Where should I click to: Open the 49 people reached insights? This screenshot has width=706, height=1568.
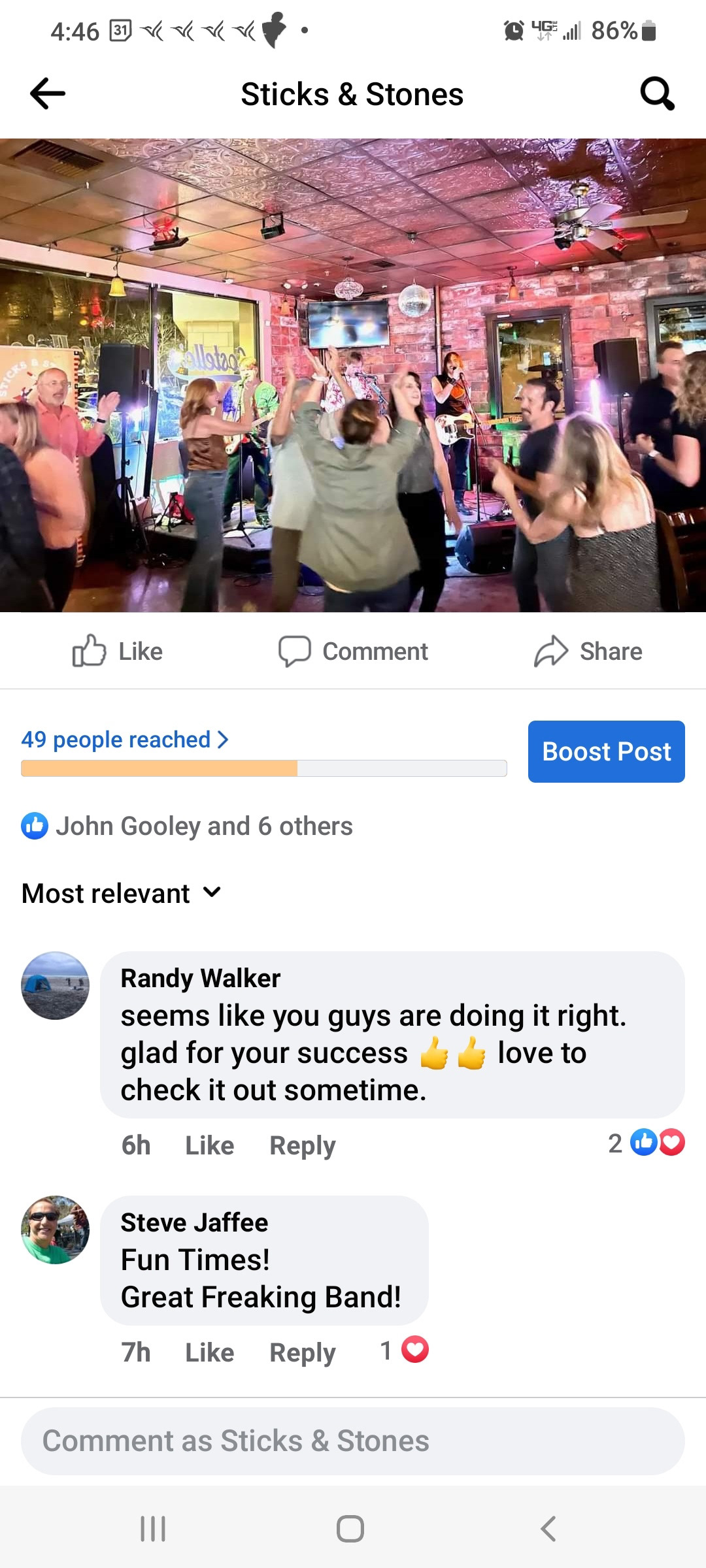(x=125, y=740)
